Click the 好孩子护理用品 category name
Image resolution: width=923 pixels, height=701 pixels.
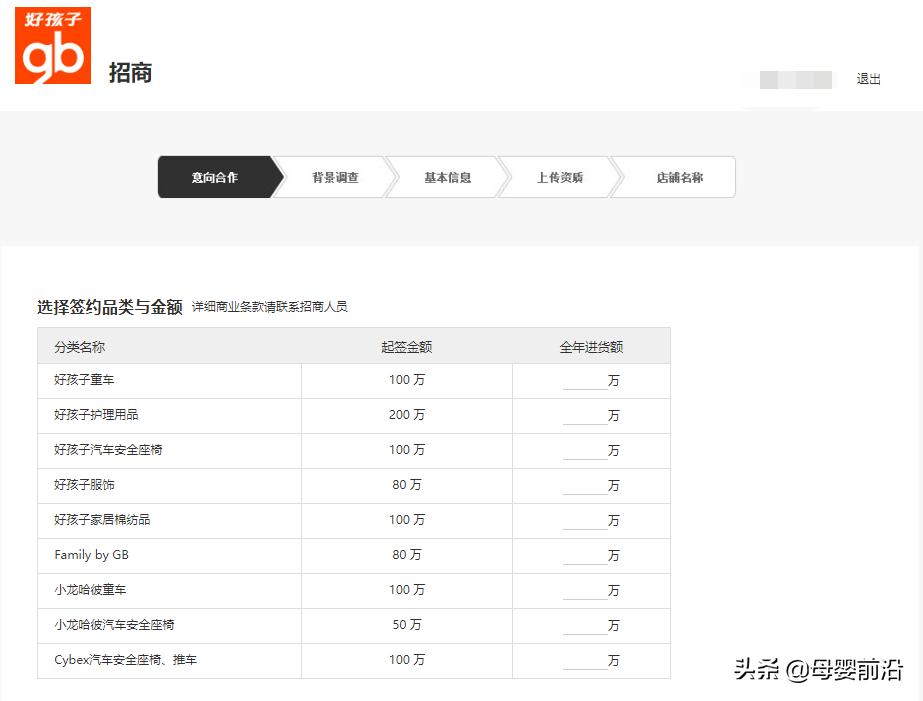pyautogui.click(x=96, y=414)
